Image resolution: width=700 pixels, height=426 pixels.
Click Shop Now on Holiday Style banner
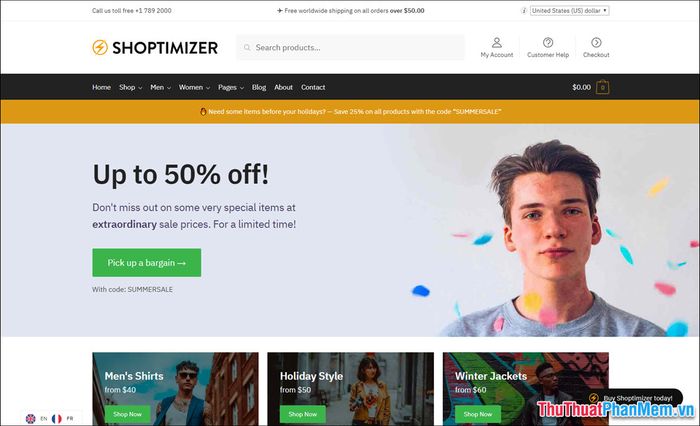pos(303,414)
